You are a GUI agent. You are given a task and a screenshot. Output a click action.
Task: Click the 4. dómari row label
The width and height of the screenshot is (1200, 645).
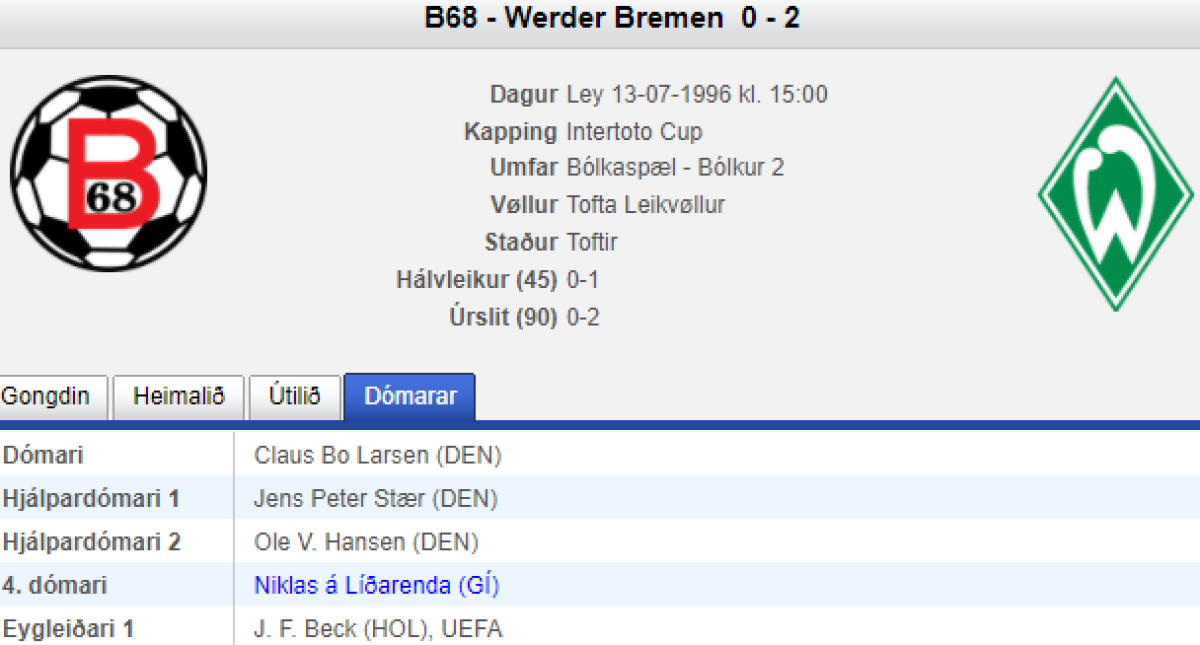pyautogui.click(x=54, y=585)
